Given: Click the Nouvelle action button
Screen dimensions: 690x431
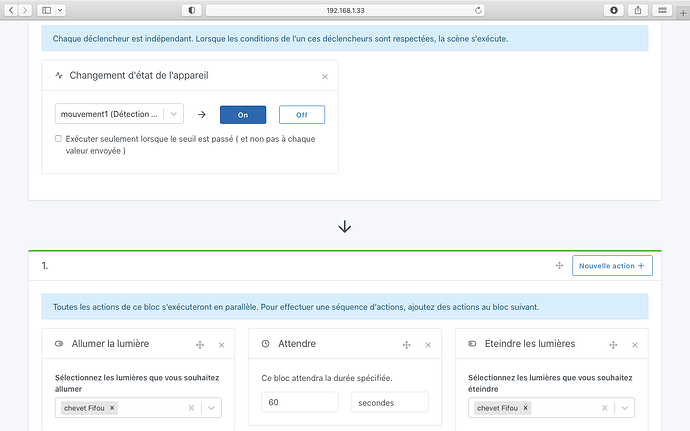Looking at the screenshot, I should (x=612, y=266).
